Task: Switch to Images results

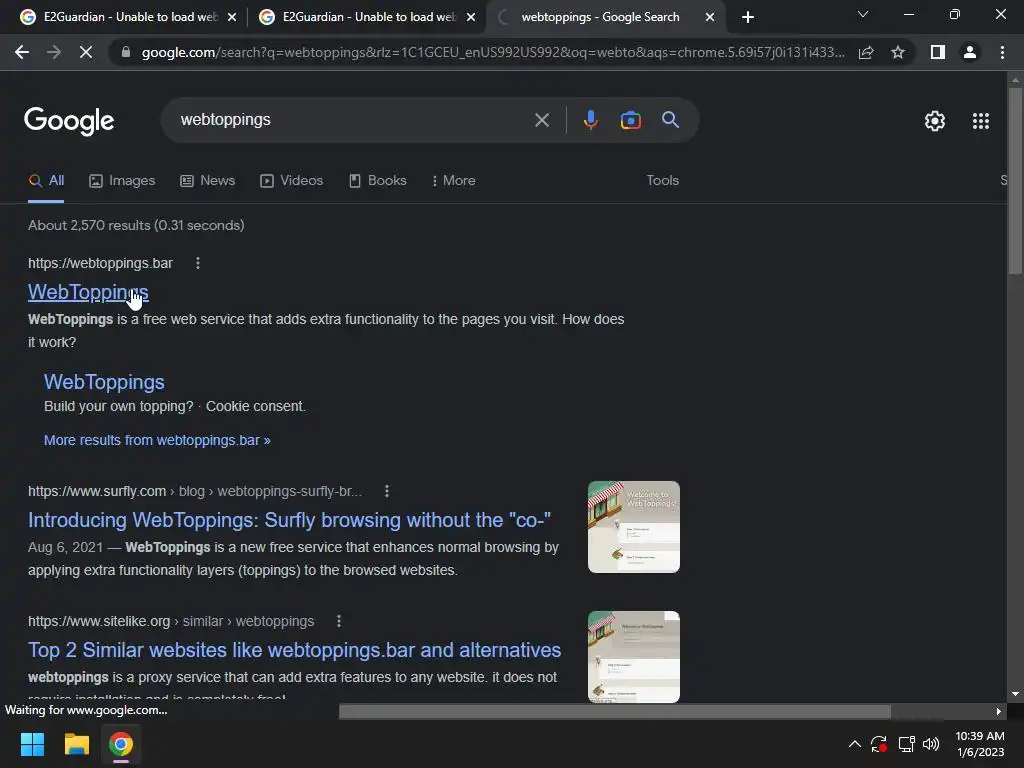Action: (x=122, y=181)
